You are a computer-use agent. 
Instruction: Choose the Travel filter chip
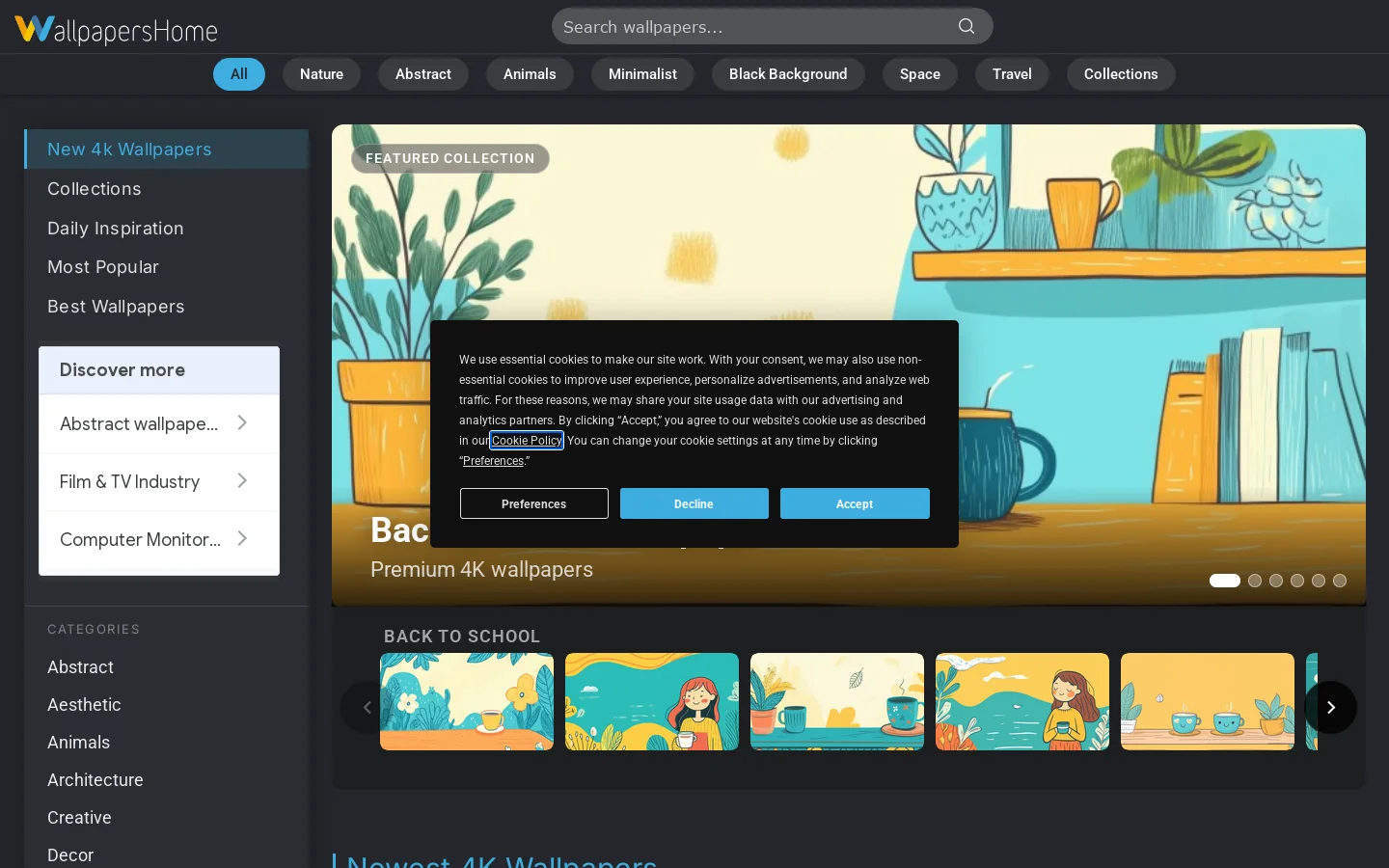(1012, 74)
